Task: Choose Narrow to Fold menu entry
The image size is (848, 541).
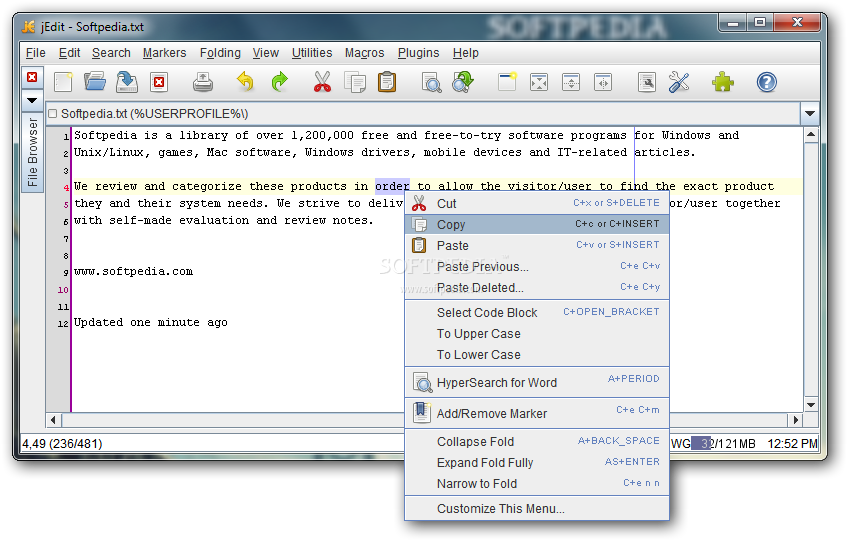Action: 537,484
